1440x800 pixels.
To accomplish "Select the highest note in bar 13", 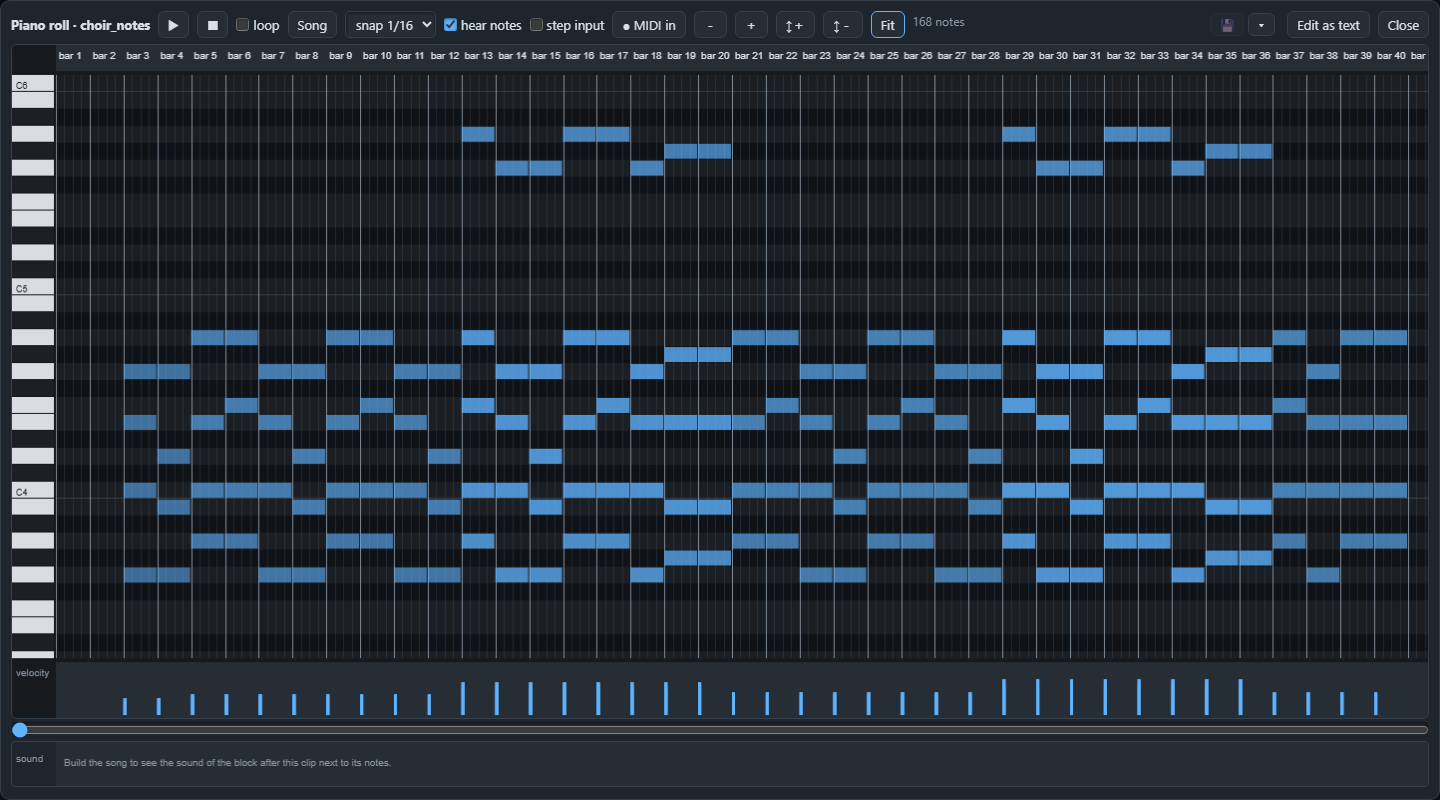I will (478, 134).
